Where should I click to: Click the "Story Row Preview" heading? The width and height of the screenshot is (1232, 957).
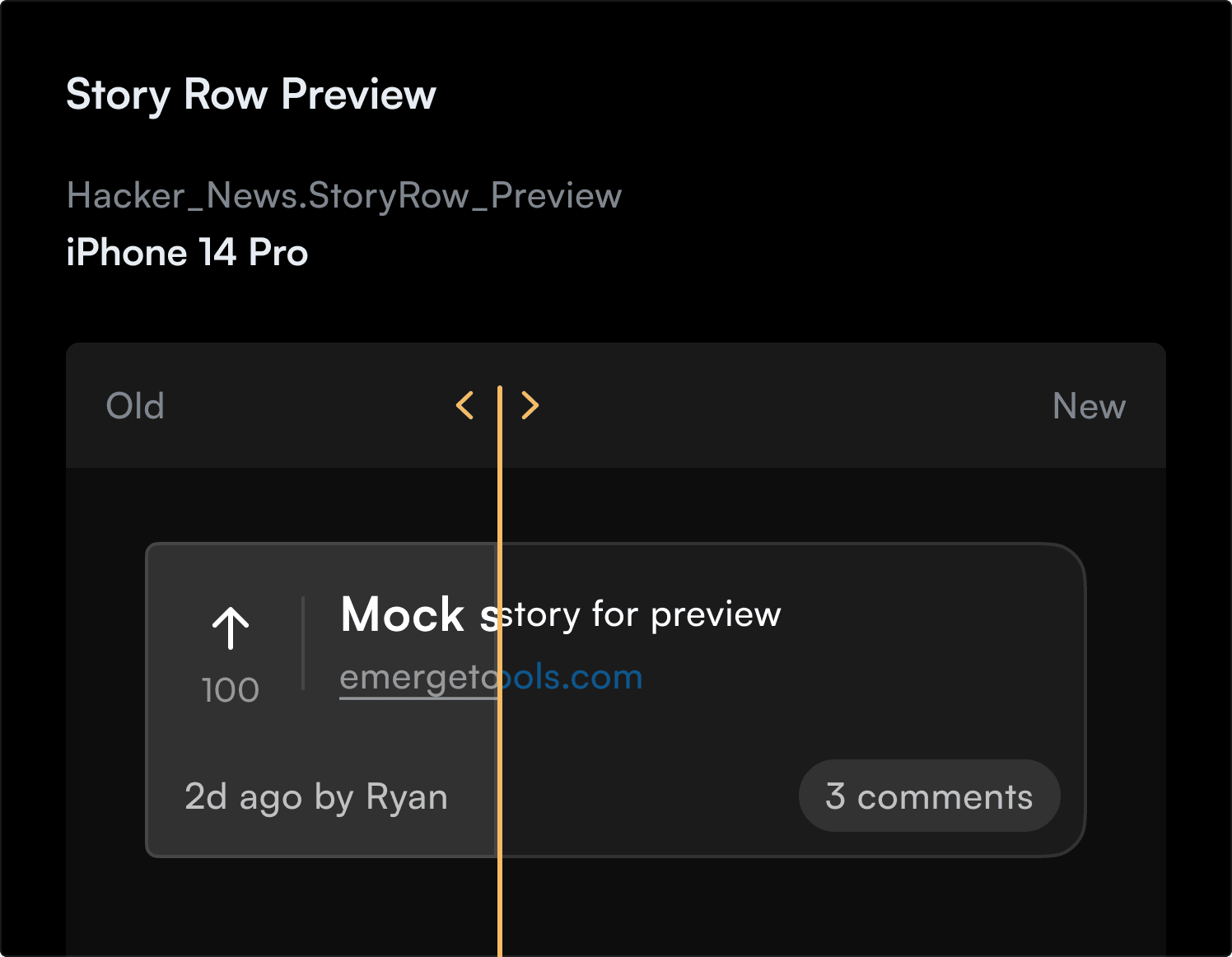(x=251, y=95)
